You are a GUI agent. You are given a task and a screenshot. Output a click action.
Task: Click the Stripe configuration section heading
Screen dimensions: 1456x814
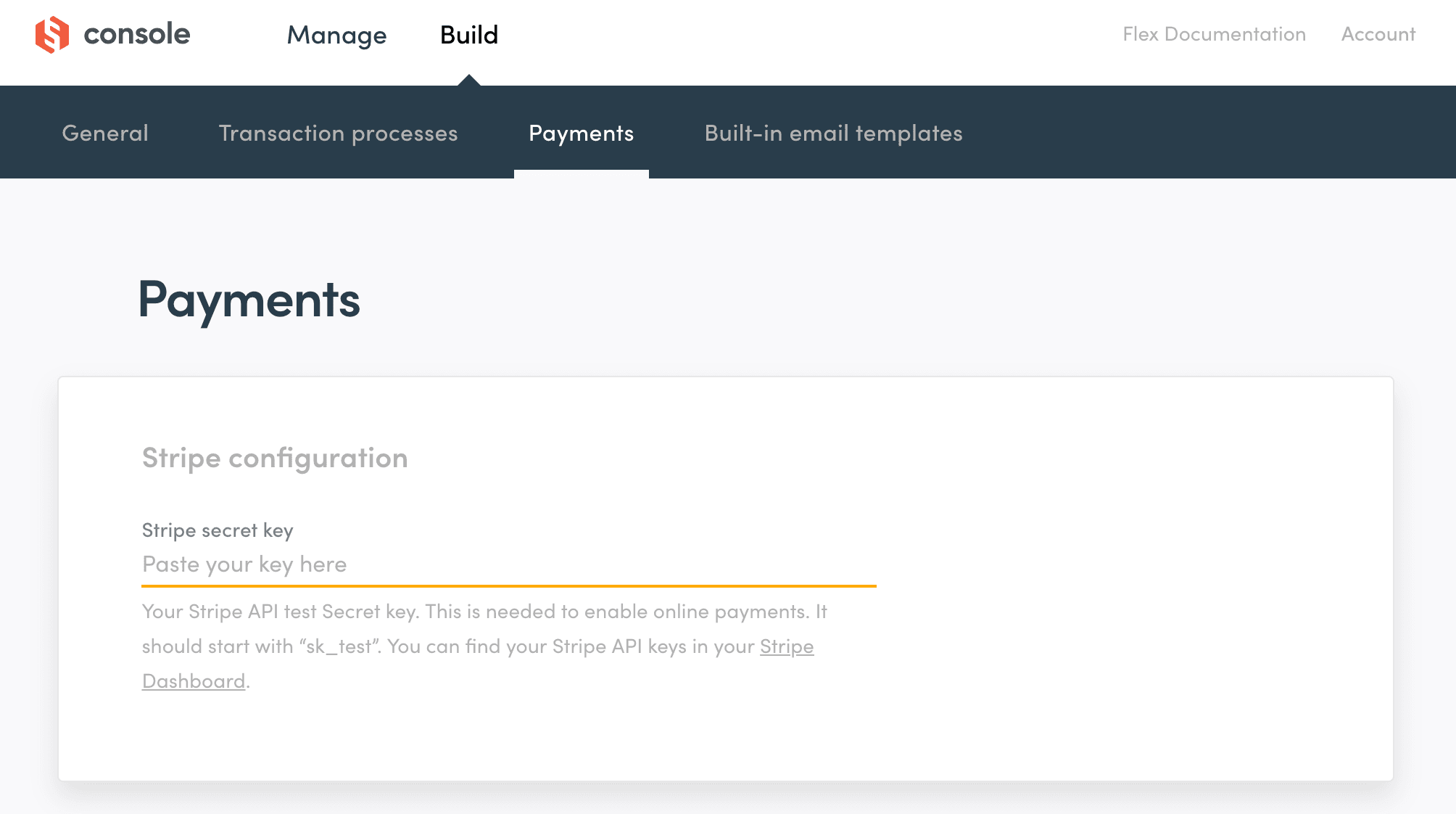point(275,458)
